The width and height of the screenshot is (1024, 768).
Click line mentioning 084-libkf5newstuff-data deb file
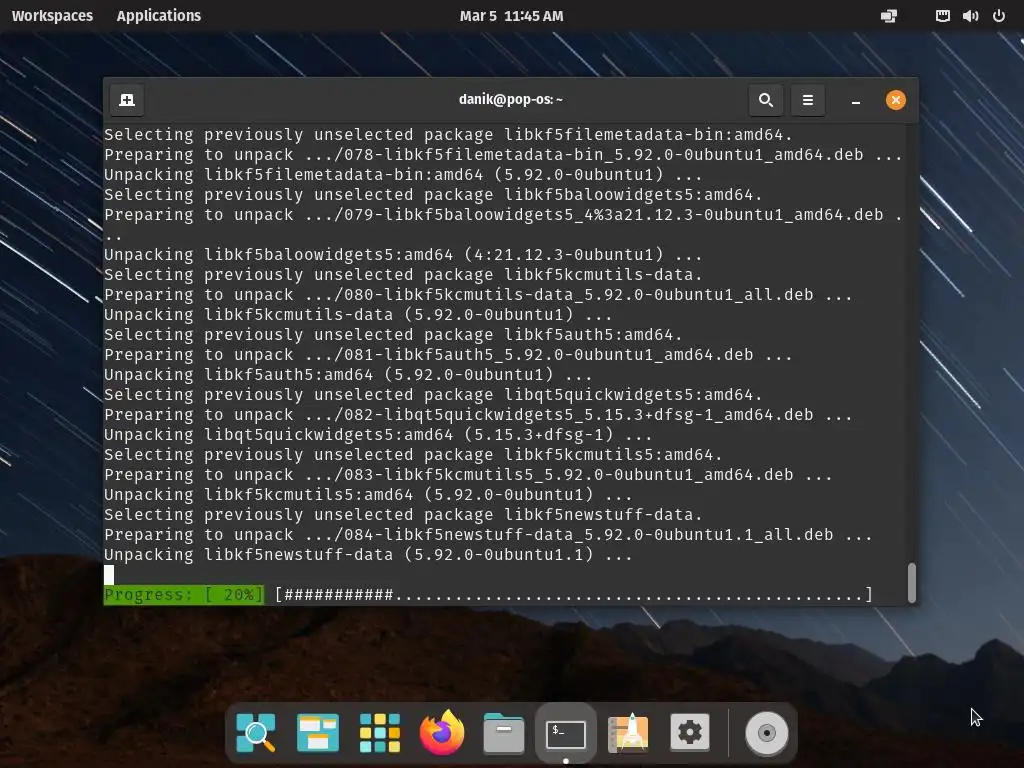[488, 534]
